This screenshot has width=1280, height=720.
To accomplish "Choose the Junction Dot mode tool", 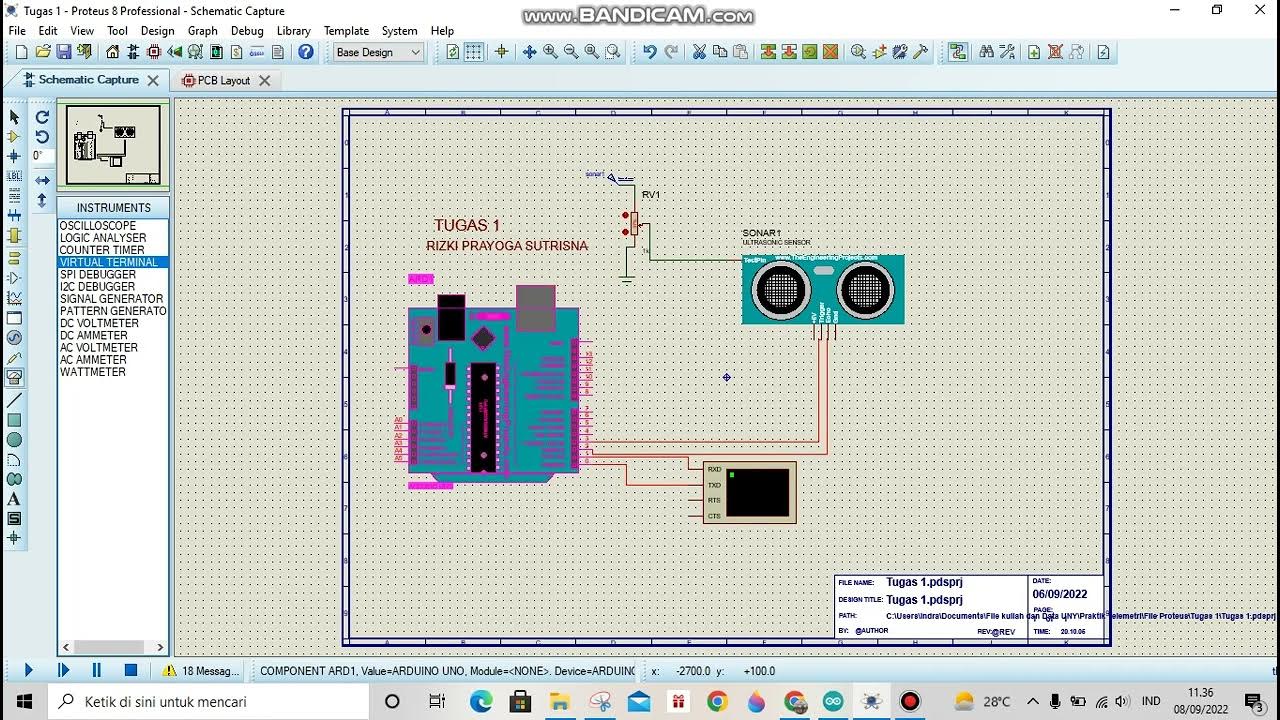I will tap(14, 157).
